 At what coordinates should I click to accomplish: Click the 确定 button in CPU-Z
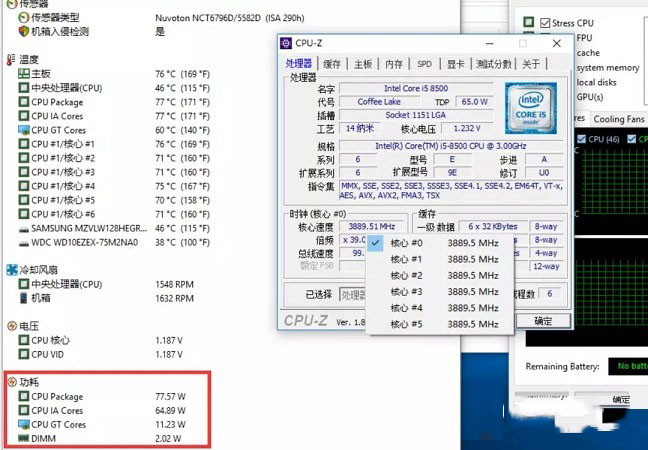(543, 321)
